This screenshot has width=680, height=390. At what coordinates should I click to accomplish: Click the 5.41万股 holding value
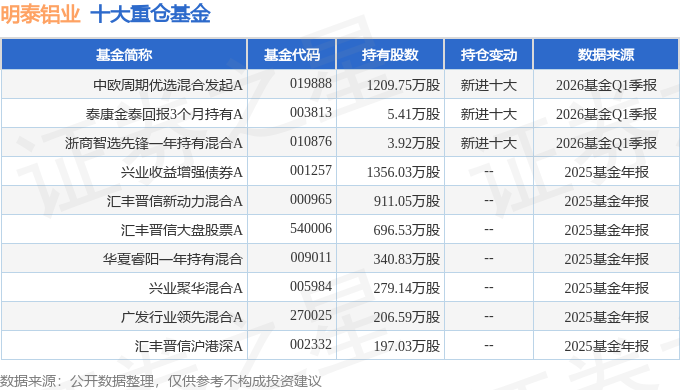(414, 114)
